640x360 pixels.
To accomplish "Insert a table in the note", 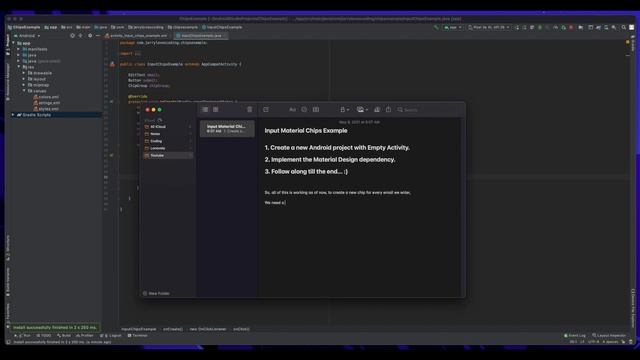I will click(x=316, y=109).
